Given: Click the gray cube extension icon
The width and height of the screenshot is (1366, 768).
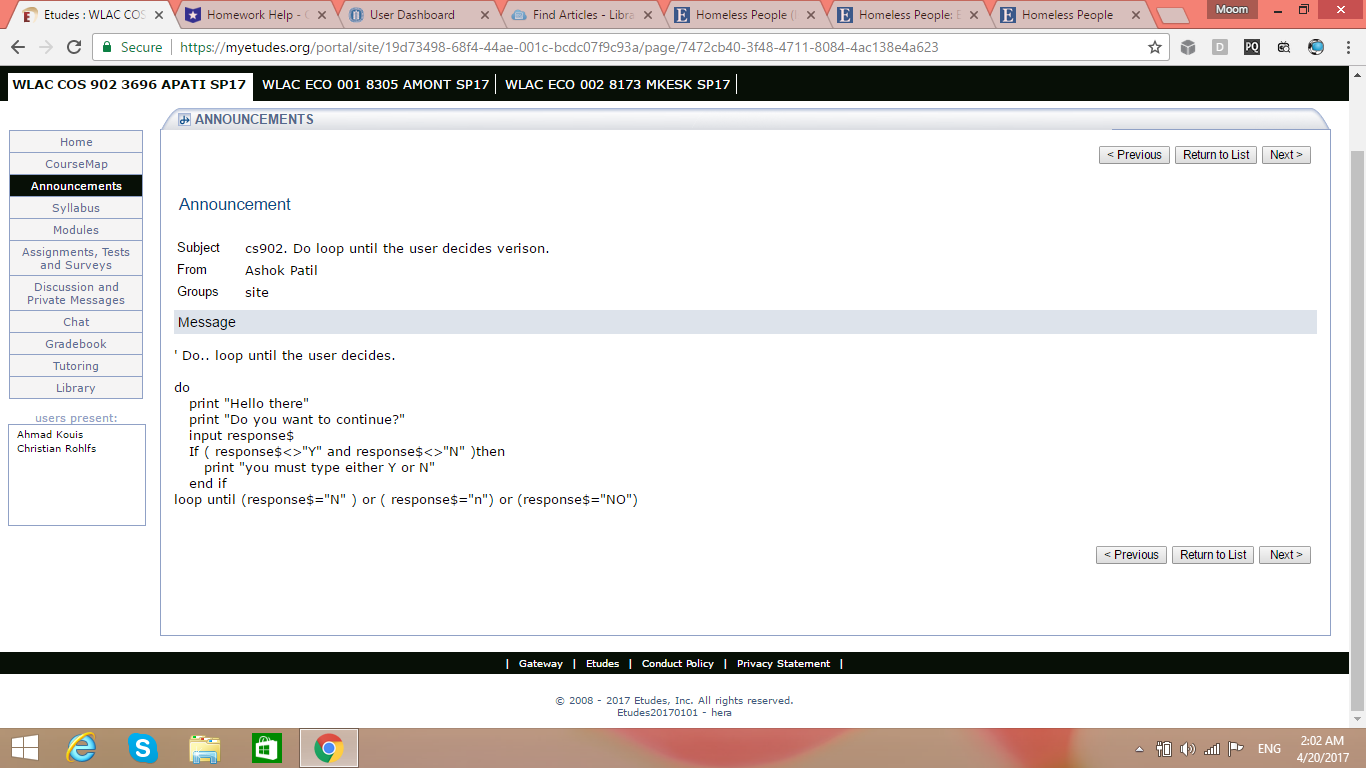Looking at the screenshot, I should (x=1188, y=47).
